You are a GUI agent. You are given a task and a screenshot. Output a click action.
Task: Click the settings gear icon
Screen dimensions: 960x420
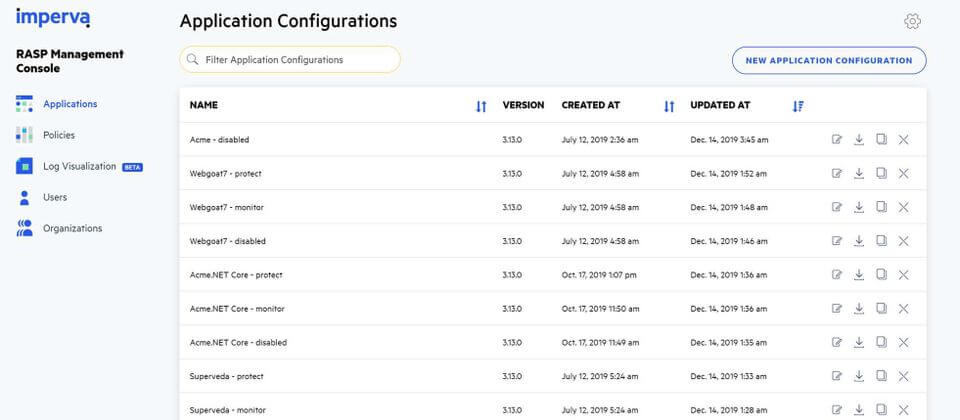pos(911,22)
